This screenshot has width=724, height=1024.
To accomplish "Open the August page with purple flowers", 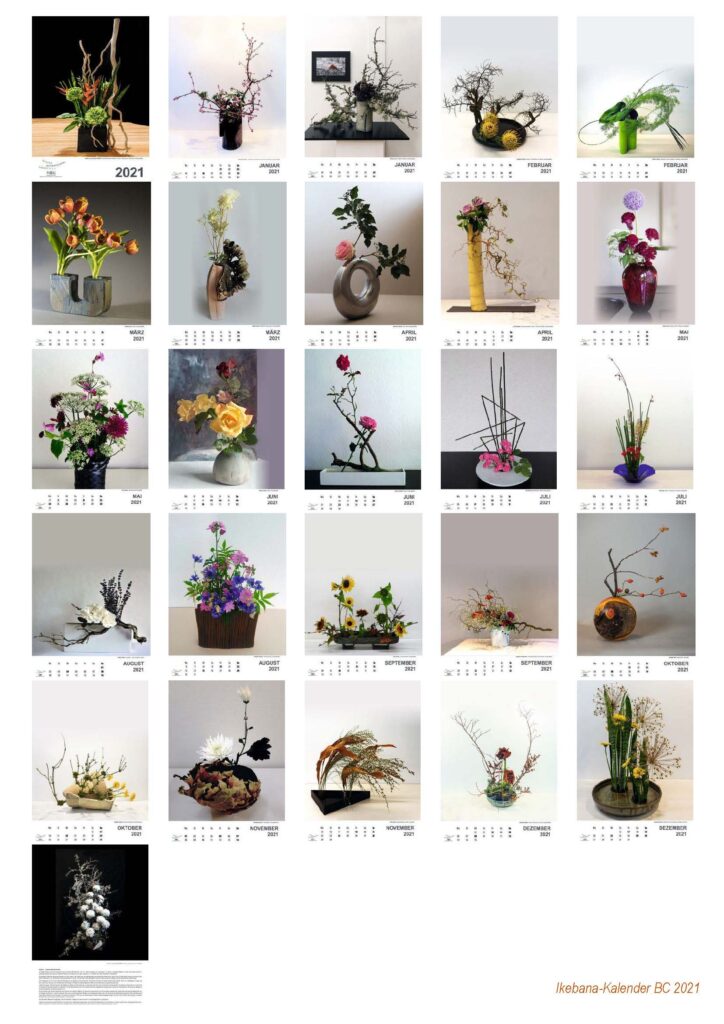I will click(x=227, y=595).
